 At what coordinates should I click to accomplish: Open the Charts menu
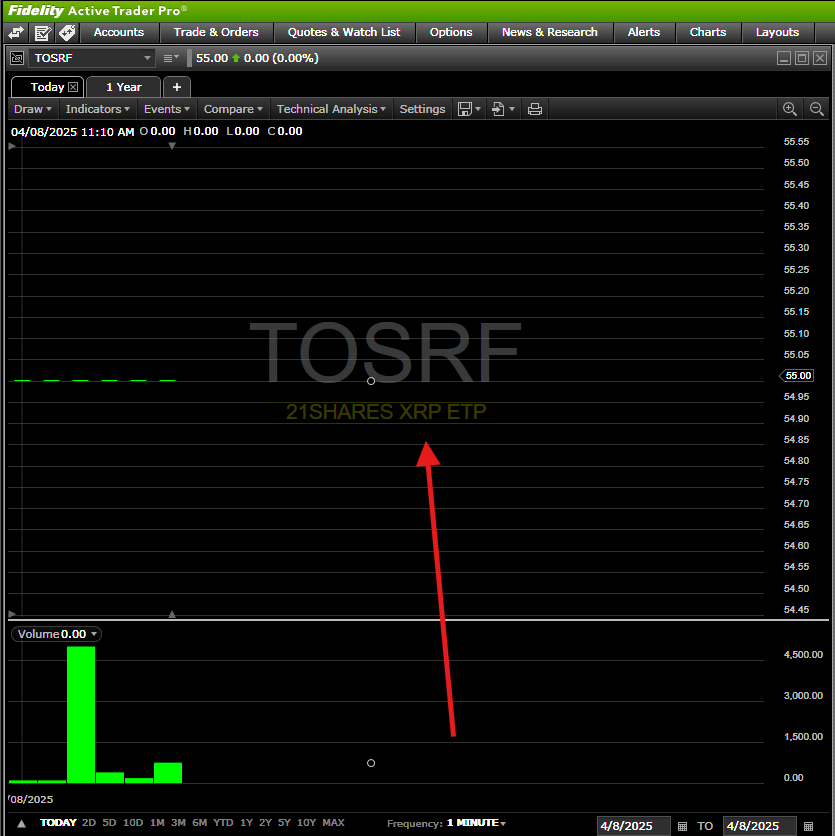[708, 33]
